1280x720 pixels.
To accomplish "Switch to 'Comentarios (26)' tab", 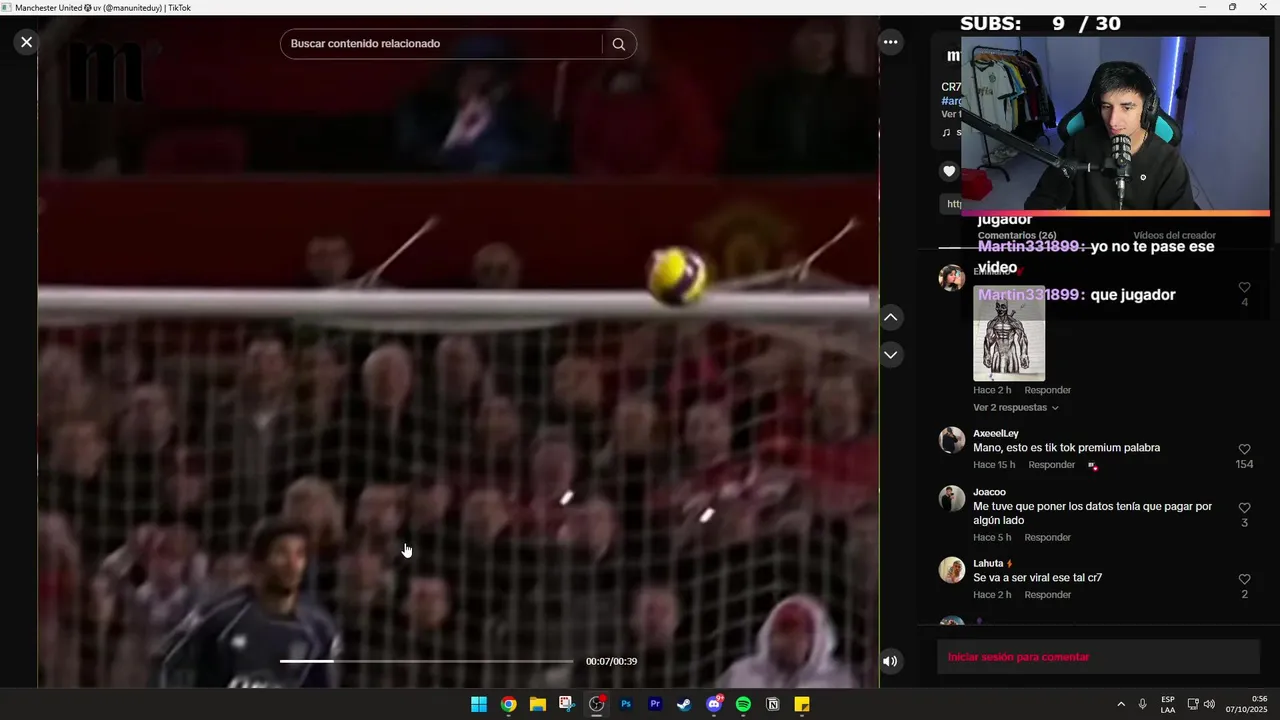I will (1017, 236).
